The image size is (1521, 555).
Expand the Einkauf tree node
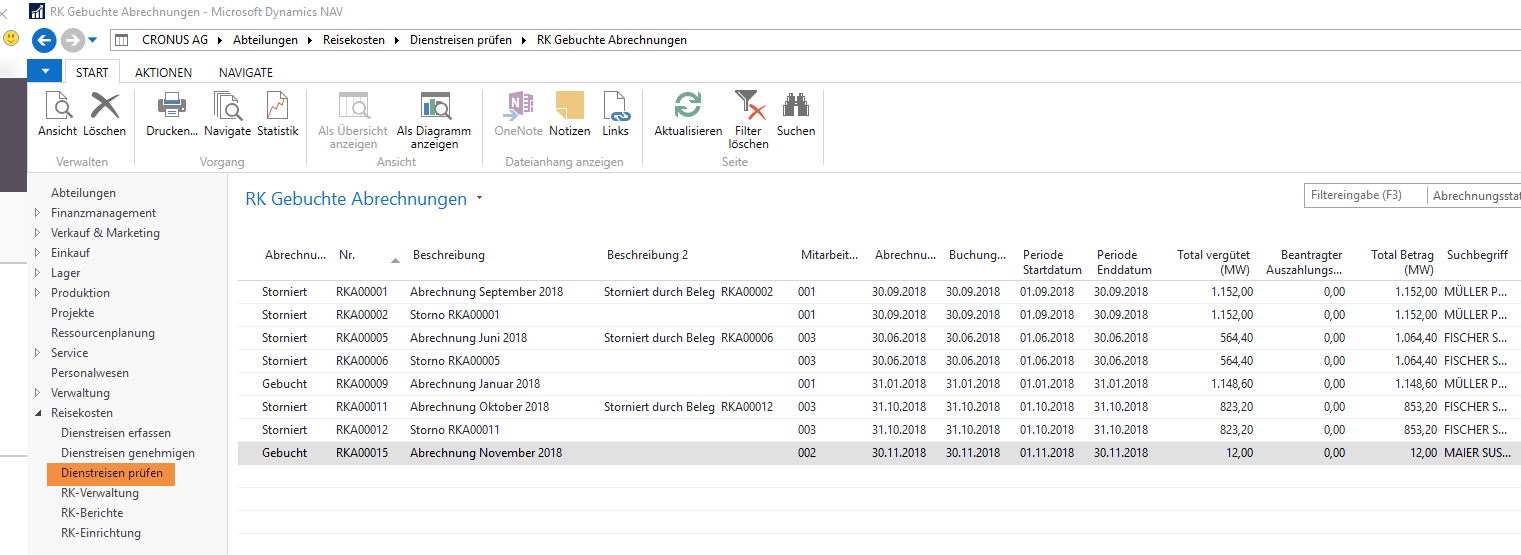38,253
